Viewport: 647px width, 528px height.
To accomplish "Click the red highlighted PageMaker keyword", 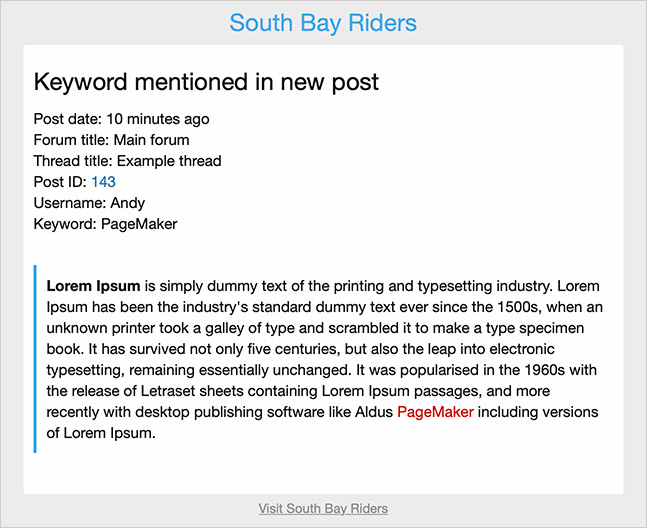I will click(435, 412).
